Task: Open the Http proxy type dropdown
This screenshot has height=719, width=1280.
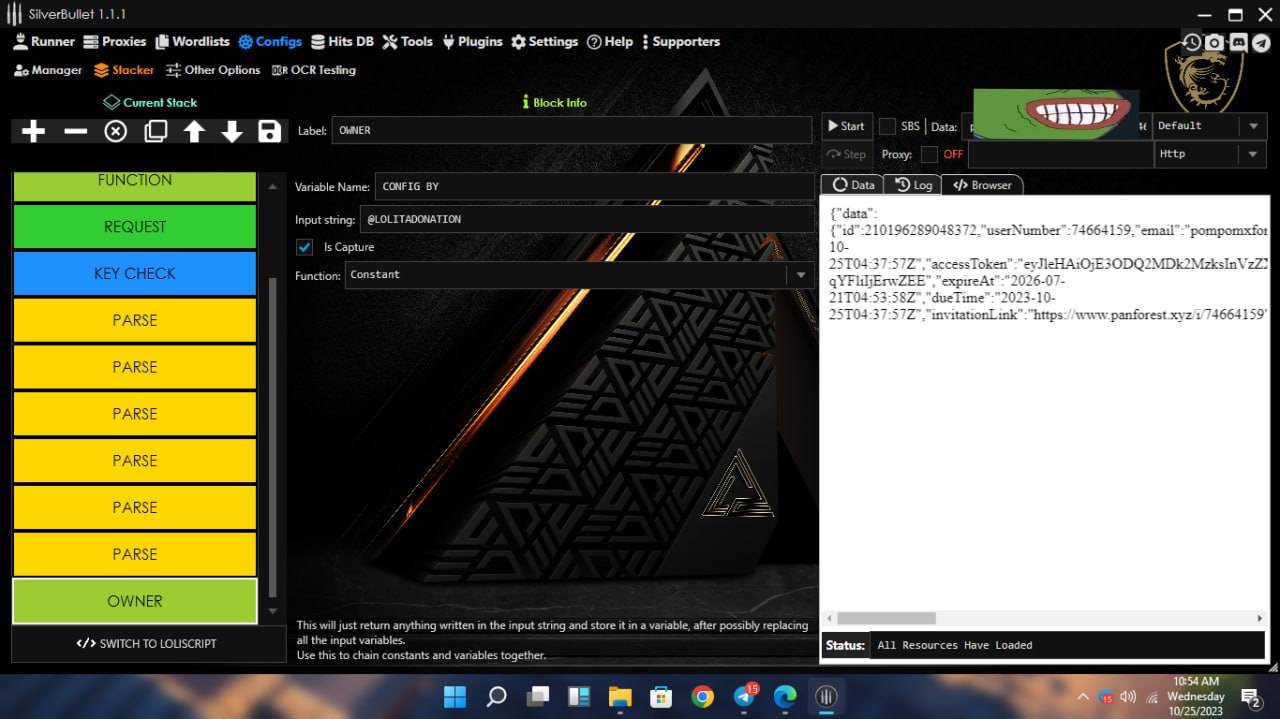Action: [x=1210, y=154]
